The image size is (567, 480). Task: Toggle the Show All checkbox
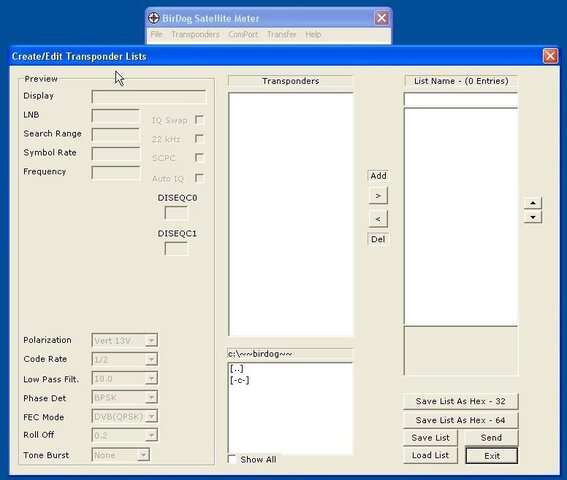click(x=232, y=459)
